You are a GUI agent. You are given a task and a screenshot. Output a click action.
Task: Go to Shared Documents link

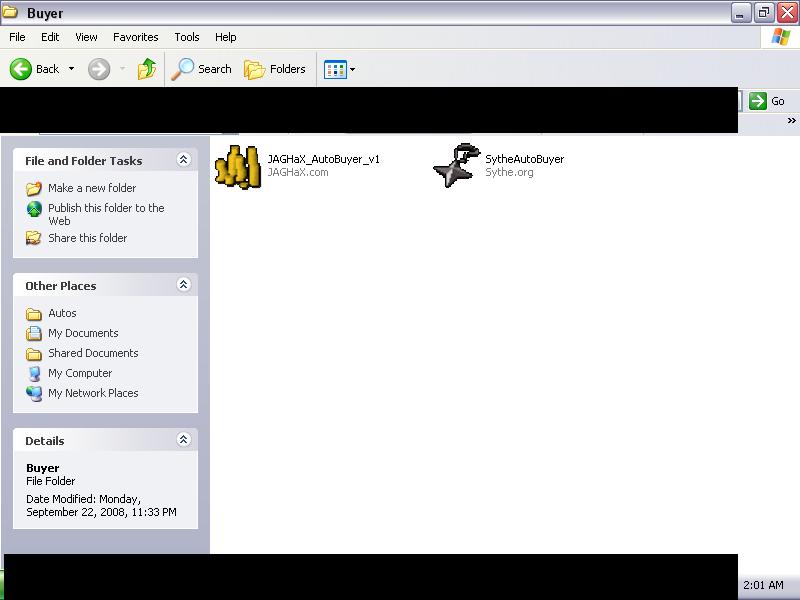point(93,353)
